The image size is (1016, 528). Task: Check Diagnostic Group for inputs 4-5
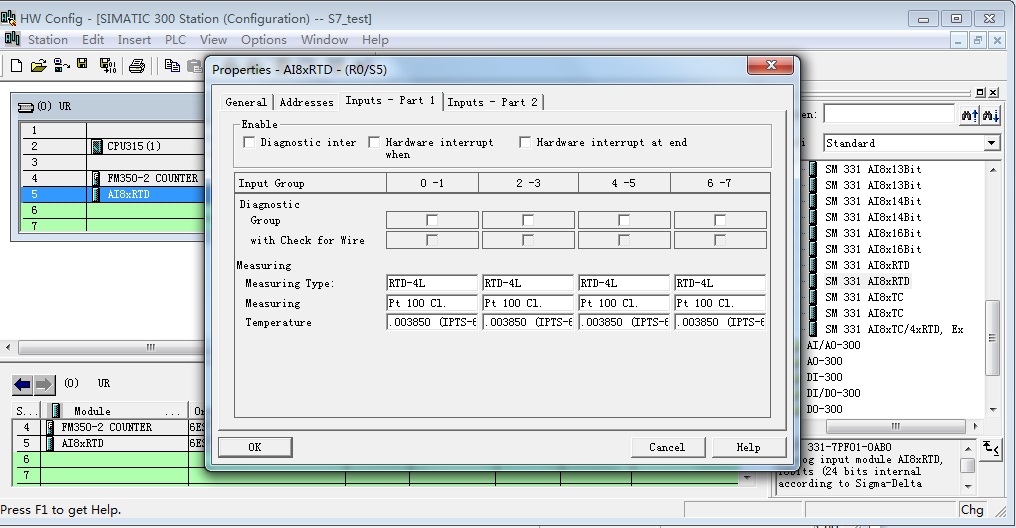[623, 220]
